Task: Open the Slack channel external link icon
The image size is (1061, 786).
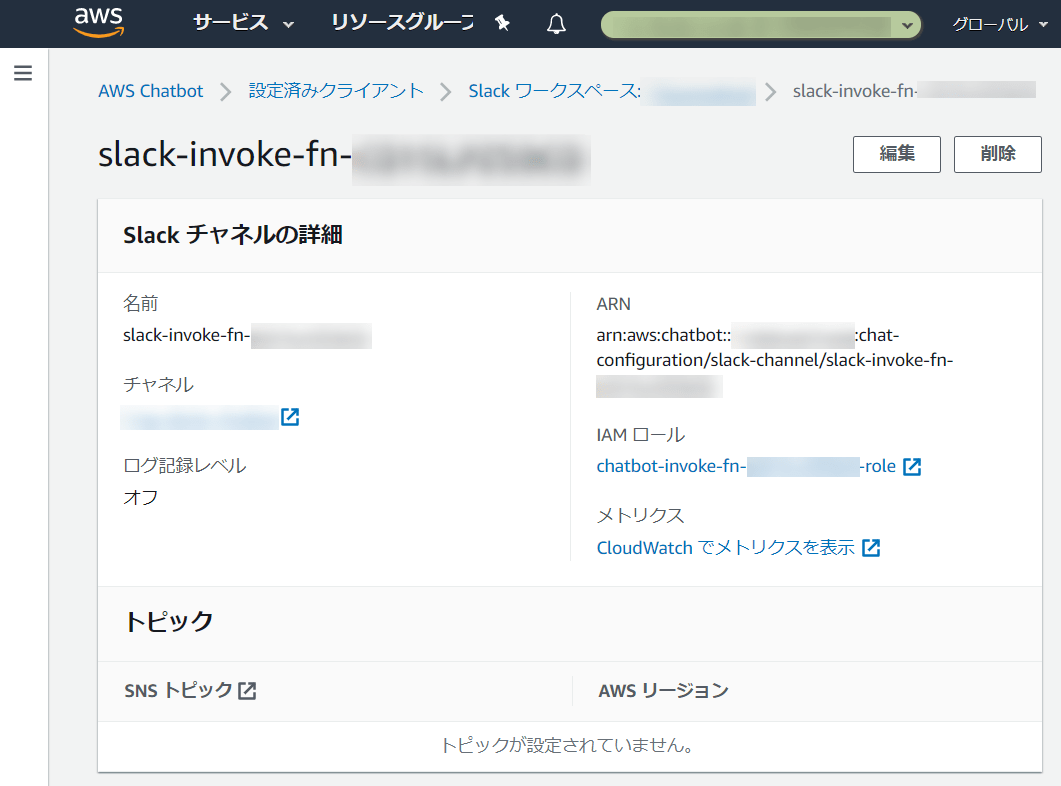Action: pyautogui.click(x=290, y=417)
